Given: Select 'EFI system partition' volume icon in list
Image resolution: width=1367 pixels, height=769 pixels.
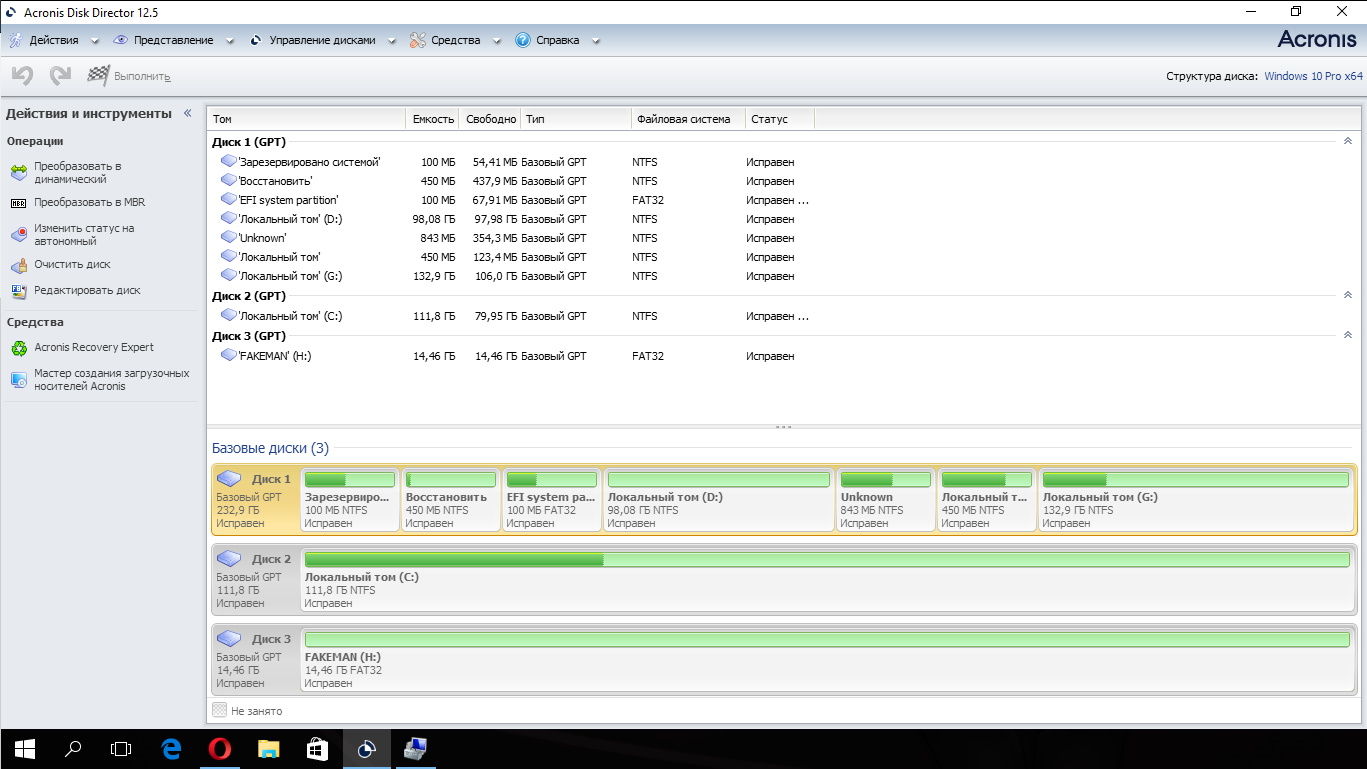Looking at the screenshot, I should click(x=228, y=199).
